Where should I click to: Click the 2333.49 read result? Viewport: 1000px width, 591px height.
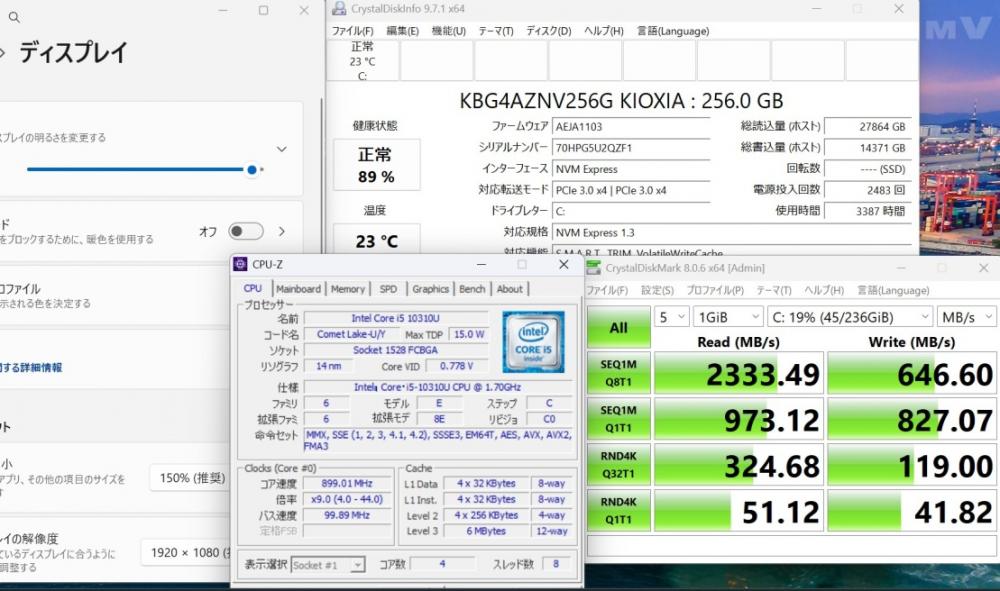(739, 374)
